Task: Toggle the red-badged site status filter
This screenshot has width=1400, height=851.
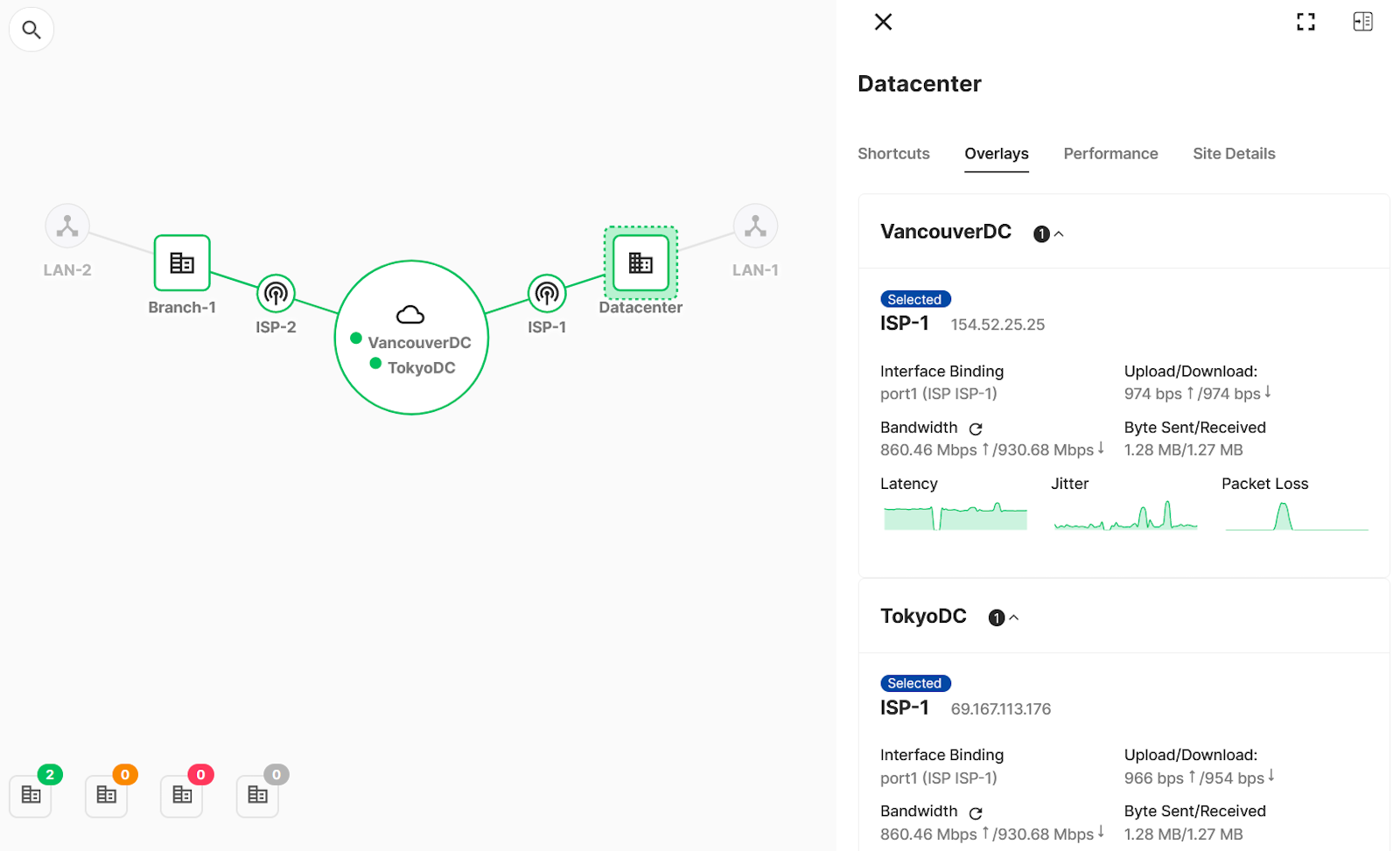Action: tap(181, 794)
